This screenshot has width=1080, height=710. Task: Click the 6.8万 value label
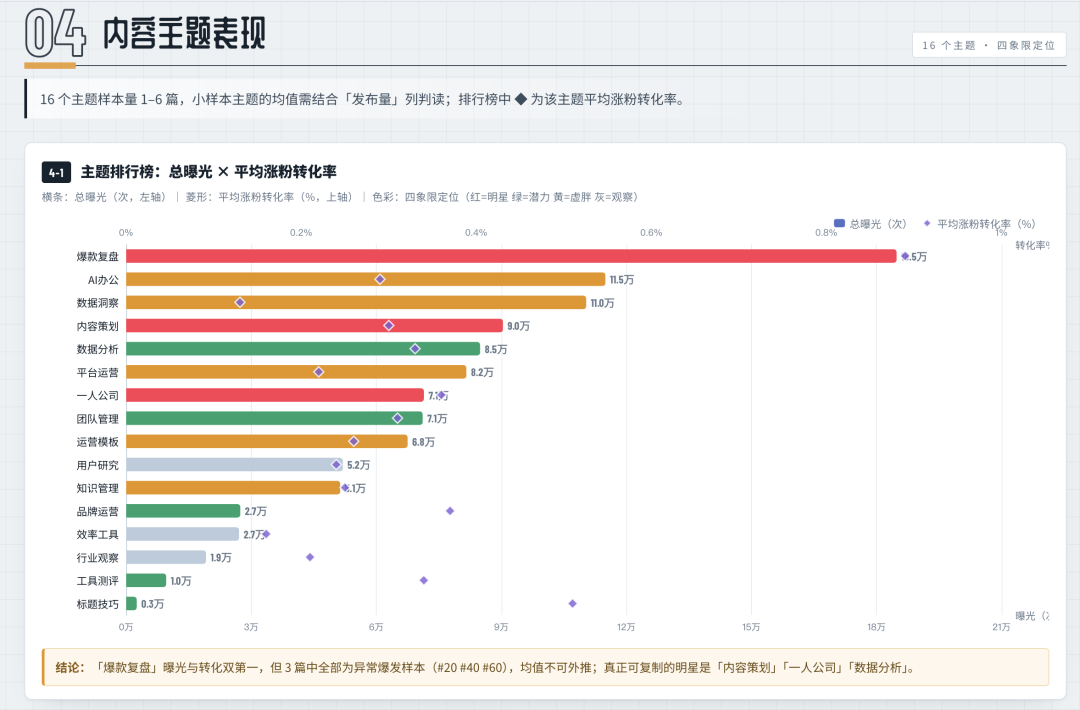pyautogui.click(x=424, y=442)
